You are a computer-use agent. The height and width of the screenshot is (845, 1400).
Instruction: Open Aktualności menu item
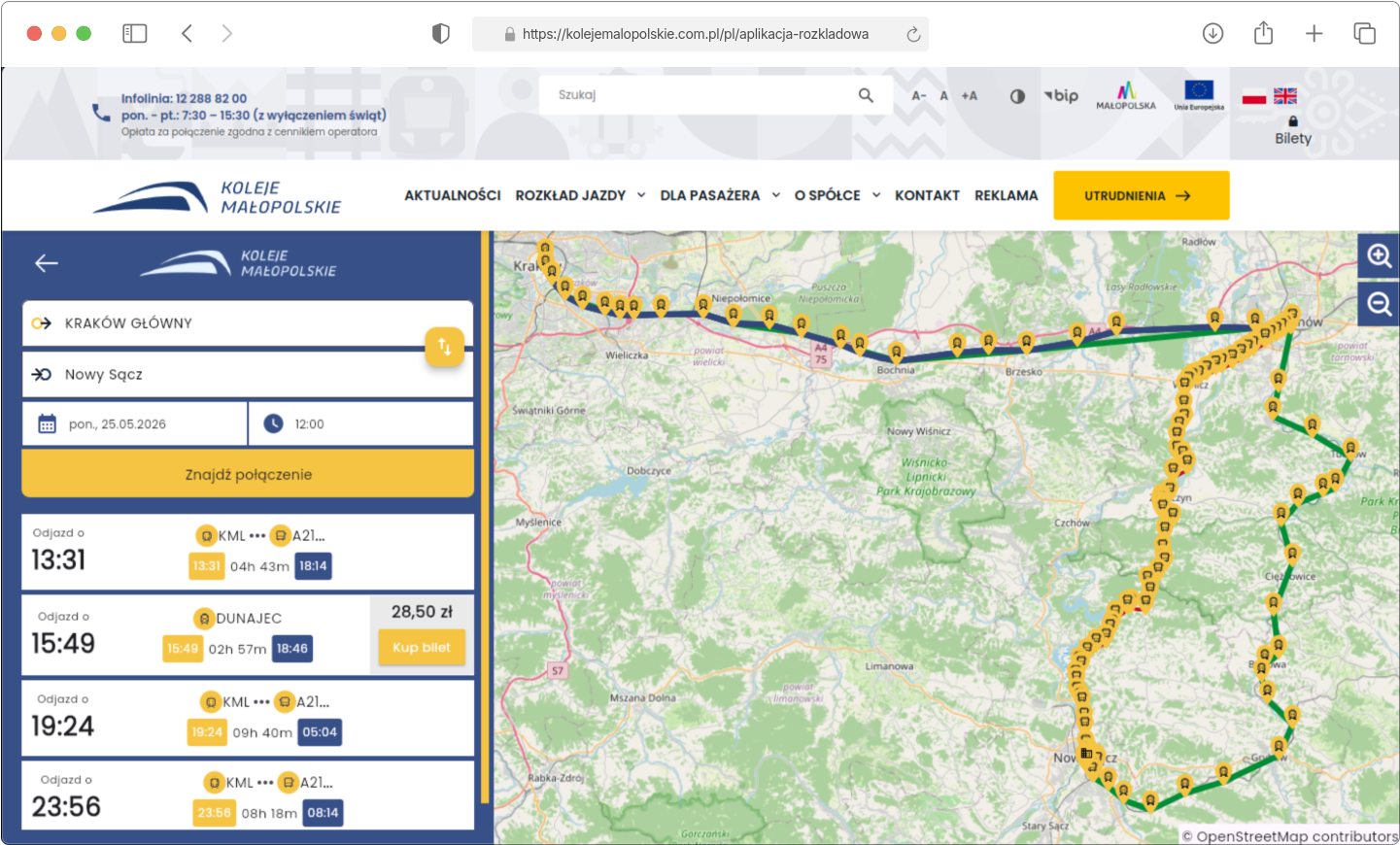453,195
